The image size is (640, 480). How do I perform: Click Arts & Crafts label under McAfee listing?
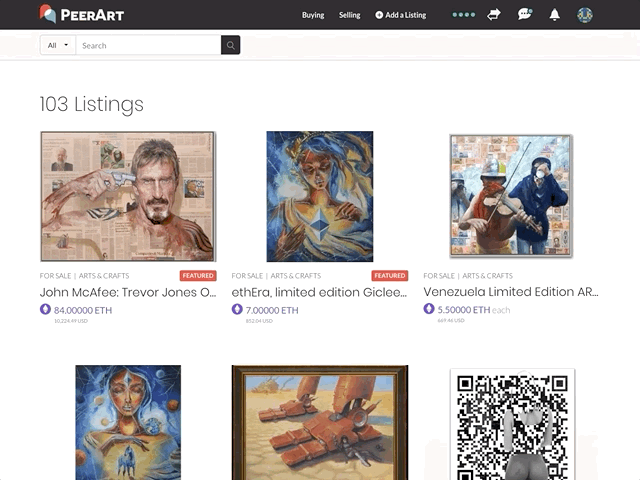point(104,276)
